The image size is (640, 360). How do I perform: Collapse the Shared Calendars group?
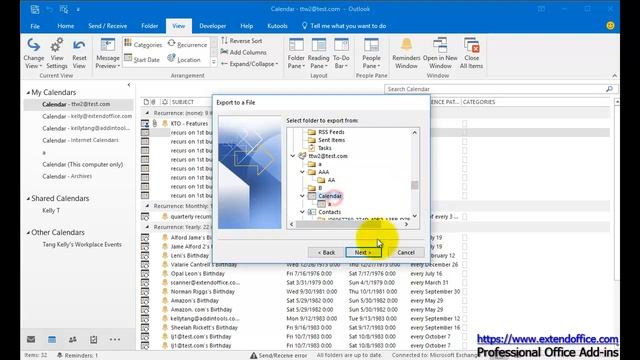click(28, 199)
